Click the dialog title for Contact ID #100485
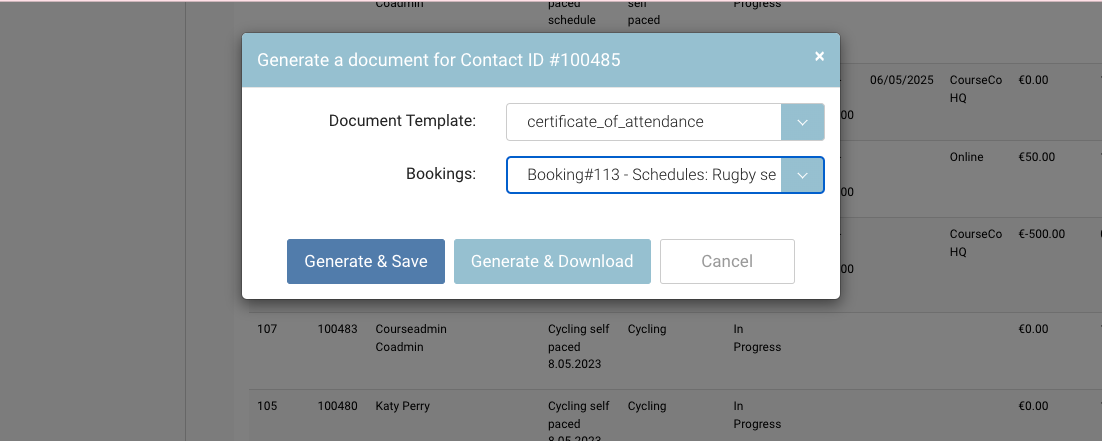This screenshot has height=441, width=1102. tap(439, 60)
